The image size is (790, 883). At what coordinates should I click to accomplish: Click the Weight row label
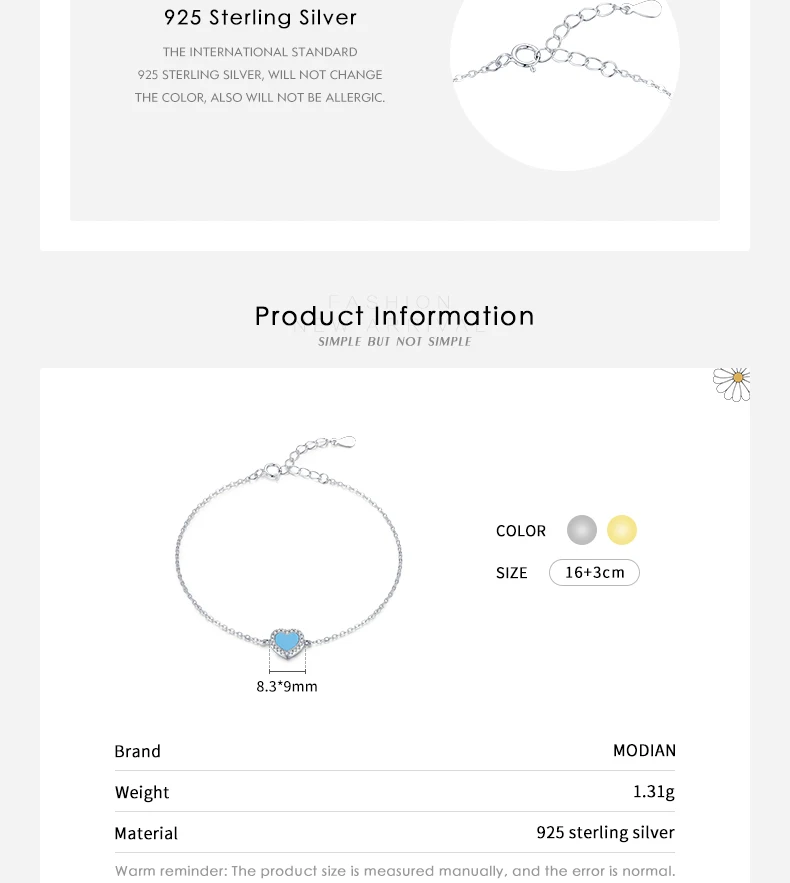point(142,792)
